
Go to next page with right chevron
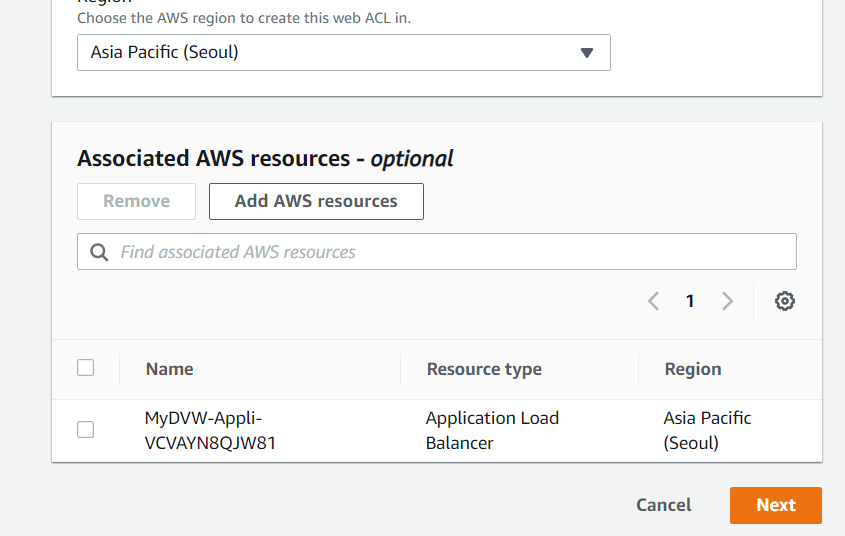[x=727, y=301]
